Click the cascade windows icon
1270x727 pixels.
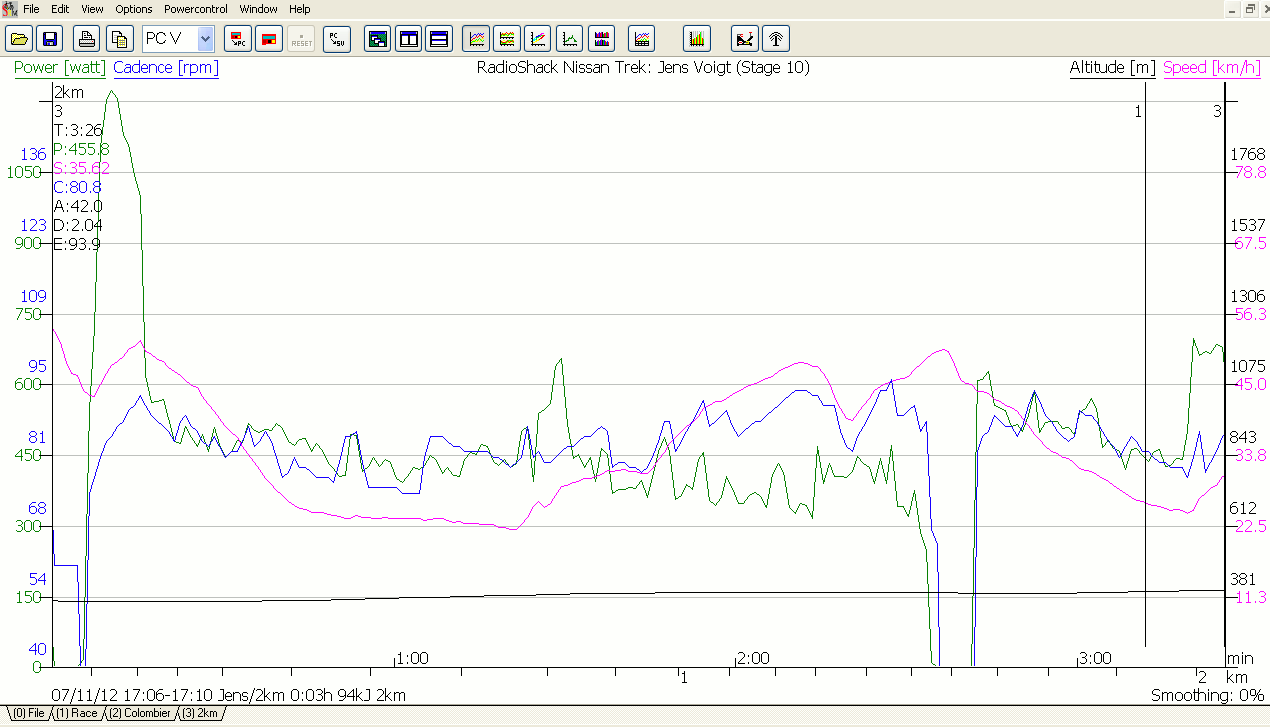[x=378, y=39]
